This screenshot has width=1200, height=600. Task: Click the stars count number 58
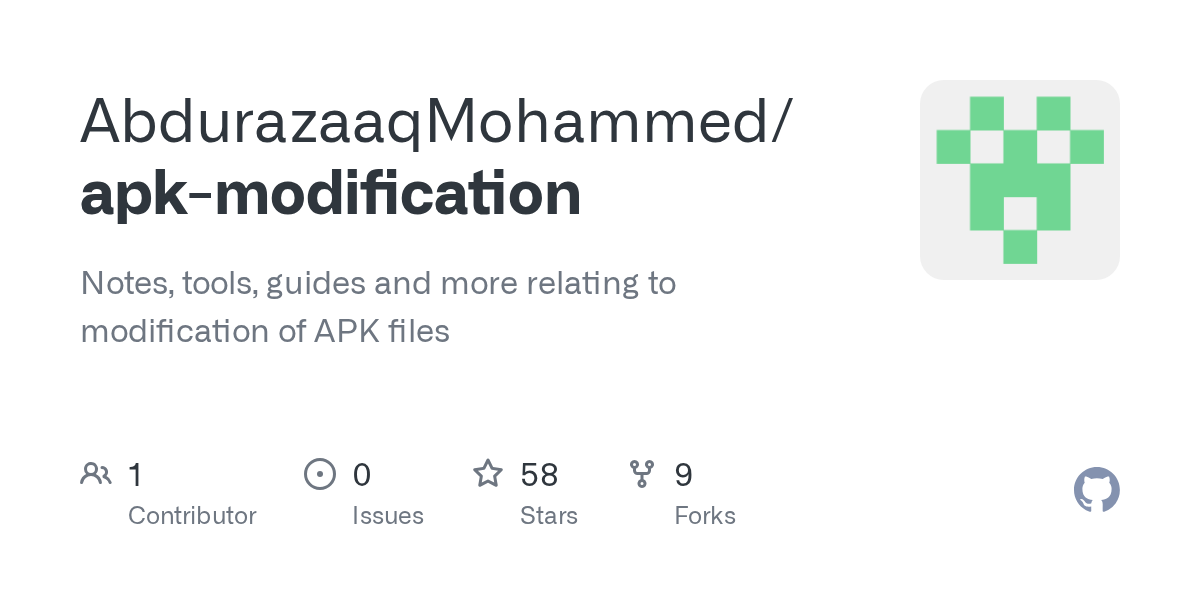click(539, 475)
